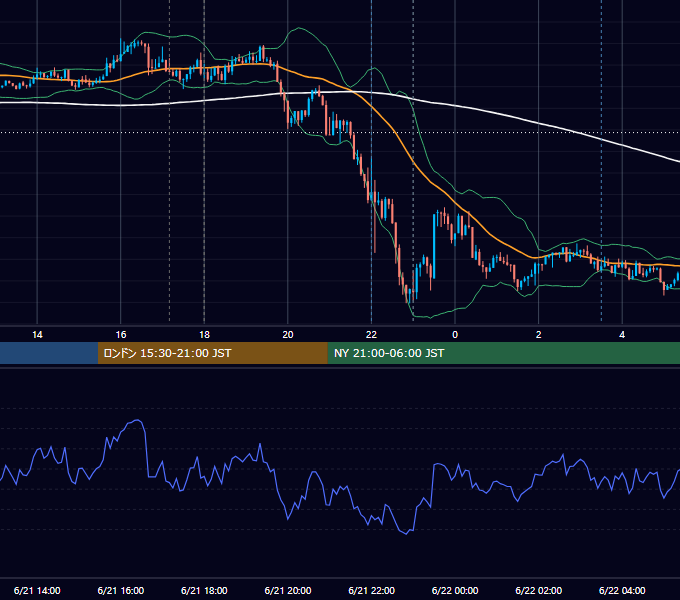Click the 18 hour axis label
Screen dimensions: 680x600
(x=204, y=335)
